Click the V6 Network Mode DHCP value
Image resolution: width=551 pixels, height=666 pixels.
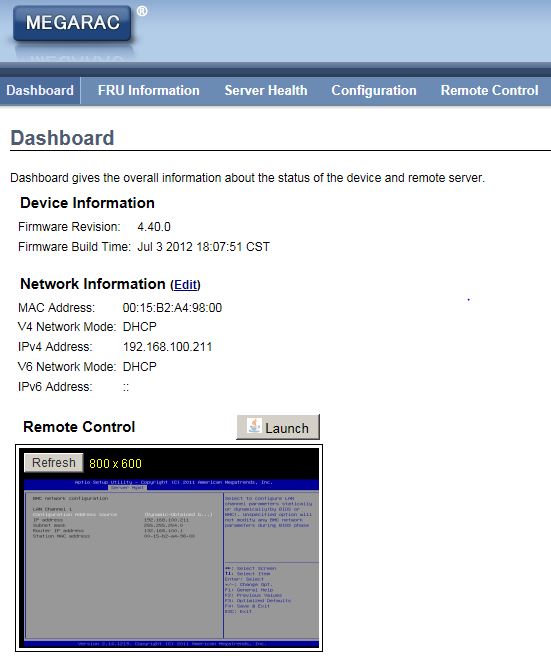pos(140,367)
